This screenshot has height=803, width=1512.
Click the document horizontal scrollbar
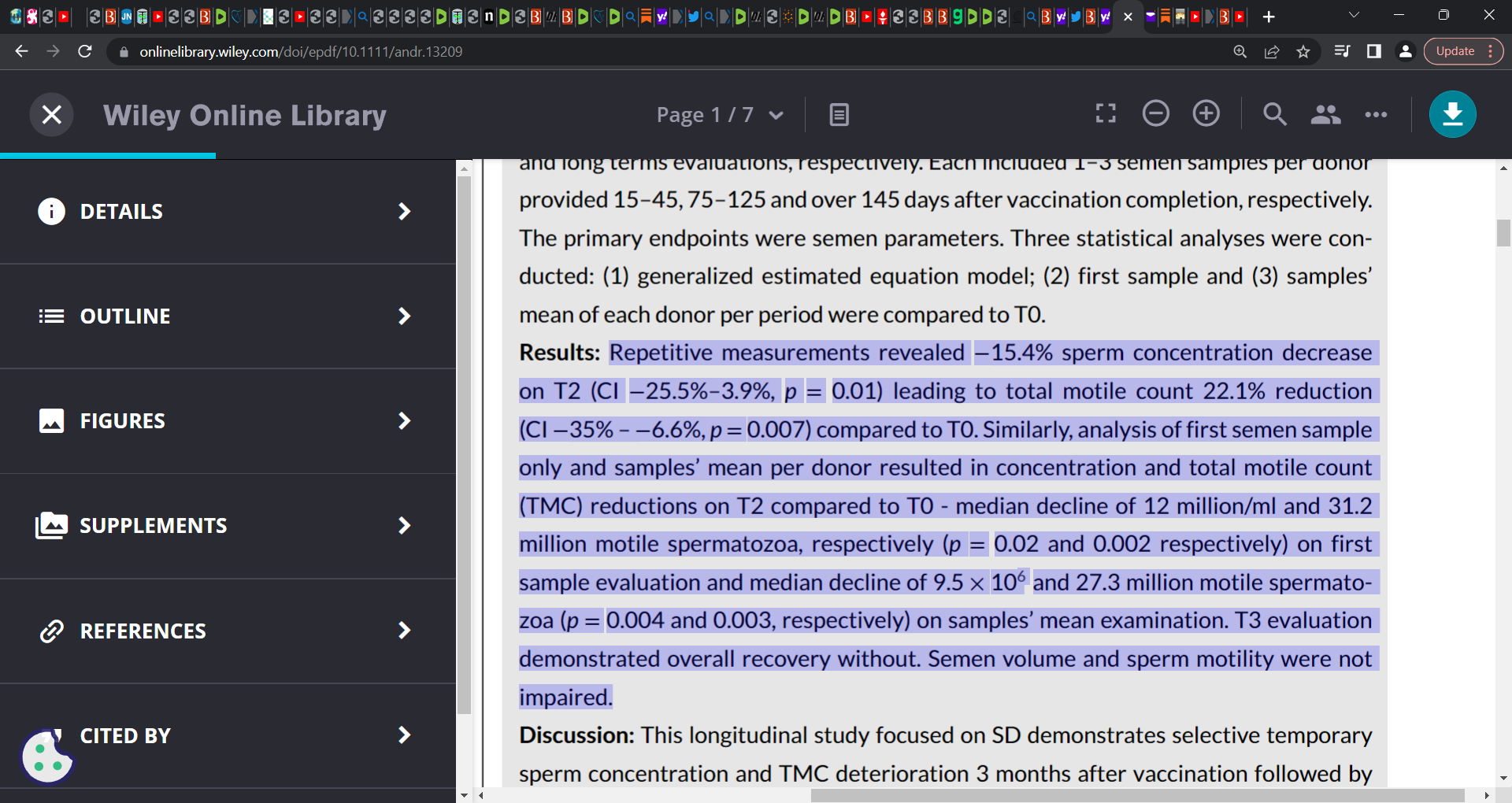click(1137, 795)
